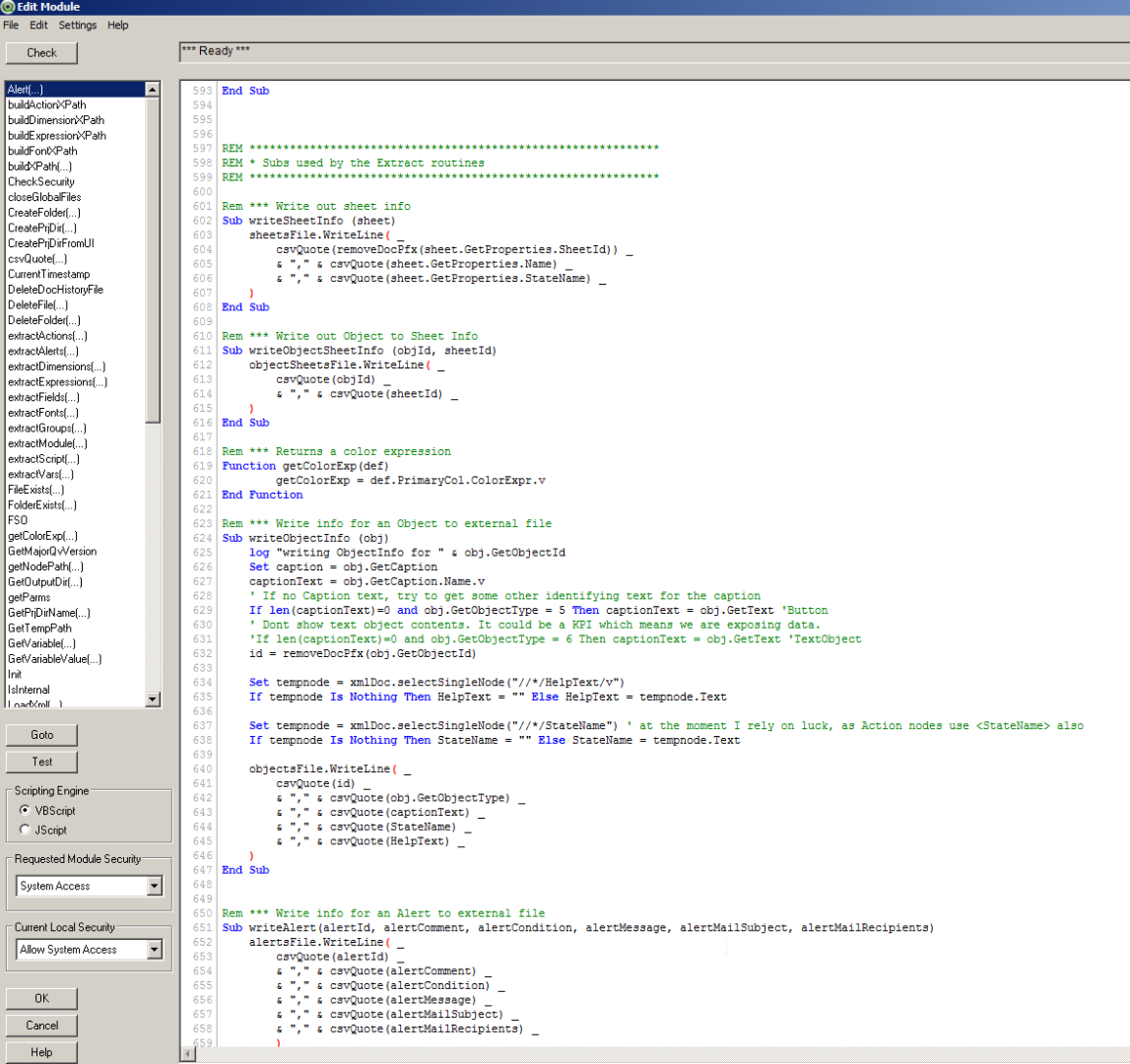Run the Test button

[x=41, y=762]
